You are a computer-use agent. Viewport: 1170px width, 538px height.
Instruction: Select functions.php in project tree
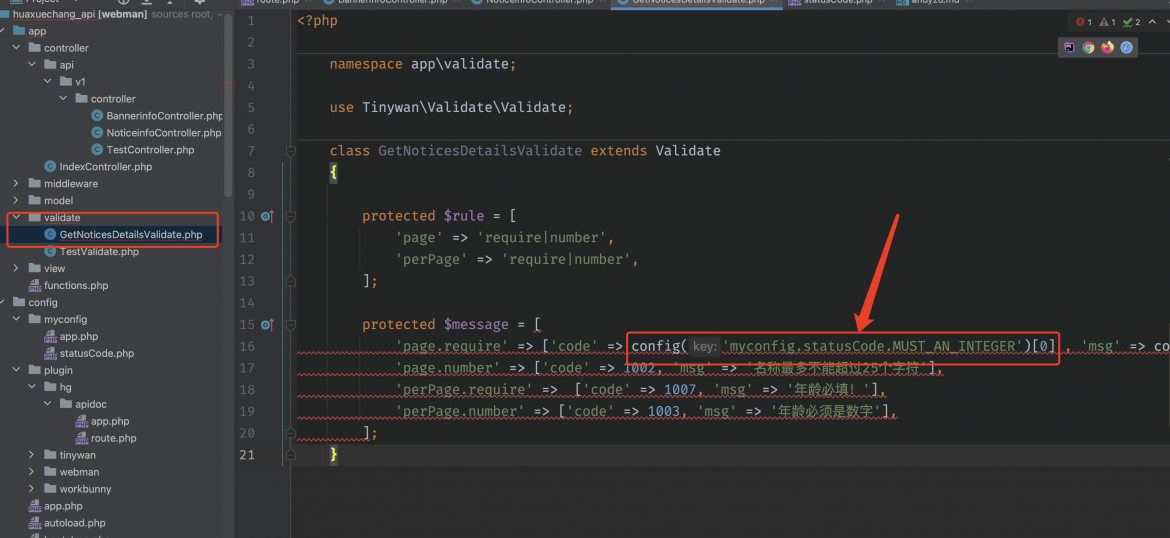point(112,286)
